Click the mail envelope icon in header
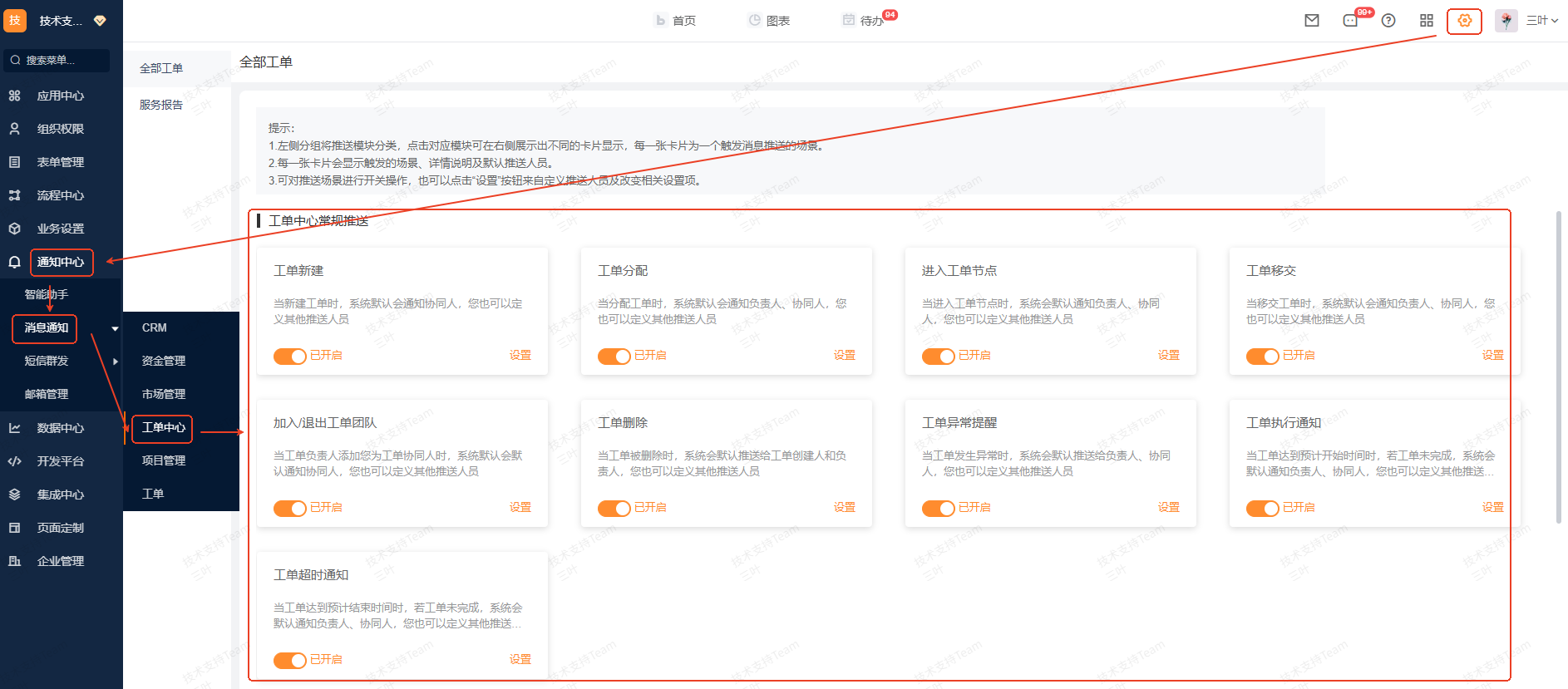 [x=1312, y=21]
